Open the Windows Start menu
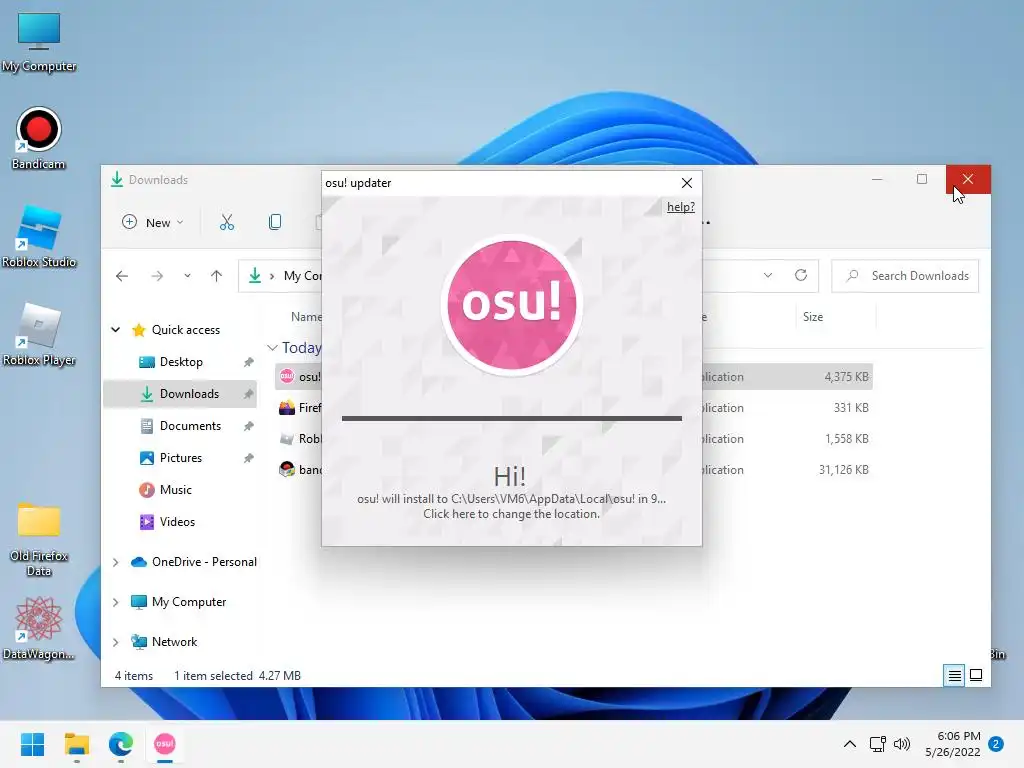 33,744
